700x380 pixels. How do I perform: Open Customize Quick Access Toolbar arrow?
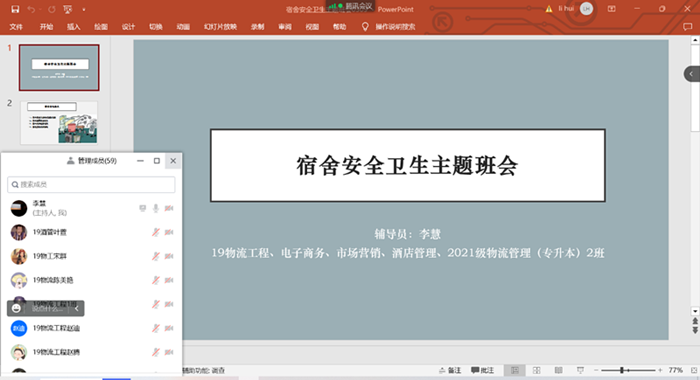(84, 9)
